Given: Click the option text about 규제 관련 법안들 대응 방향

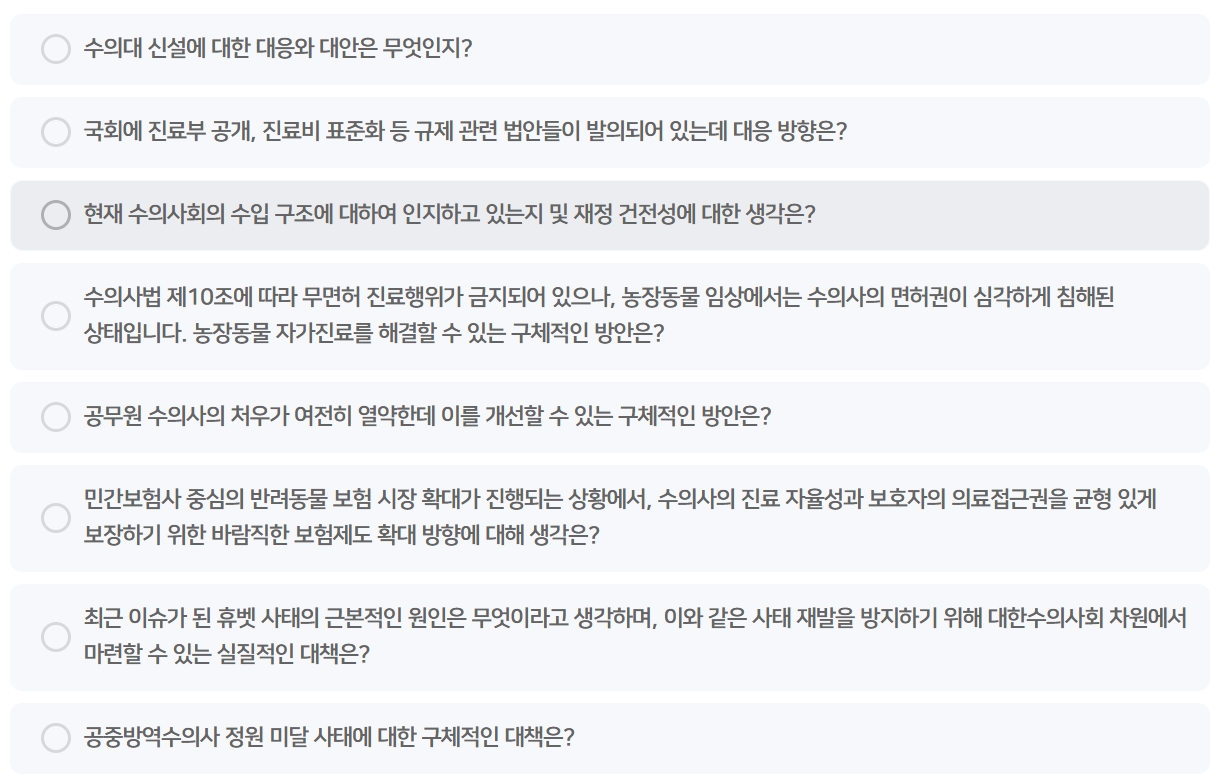Looking at the screenshot, I should pyautogui.click(x=465, y=132).
